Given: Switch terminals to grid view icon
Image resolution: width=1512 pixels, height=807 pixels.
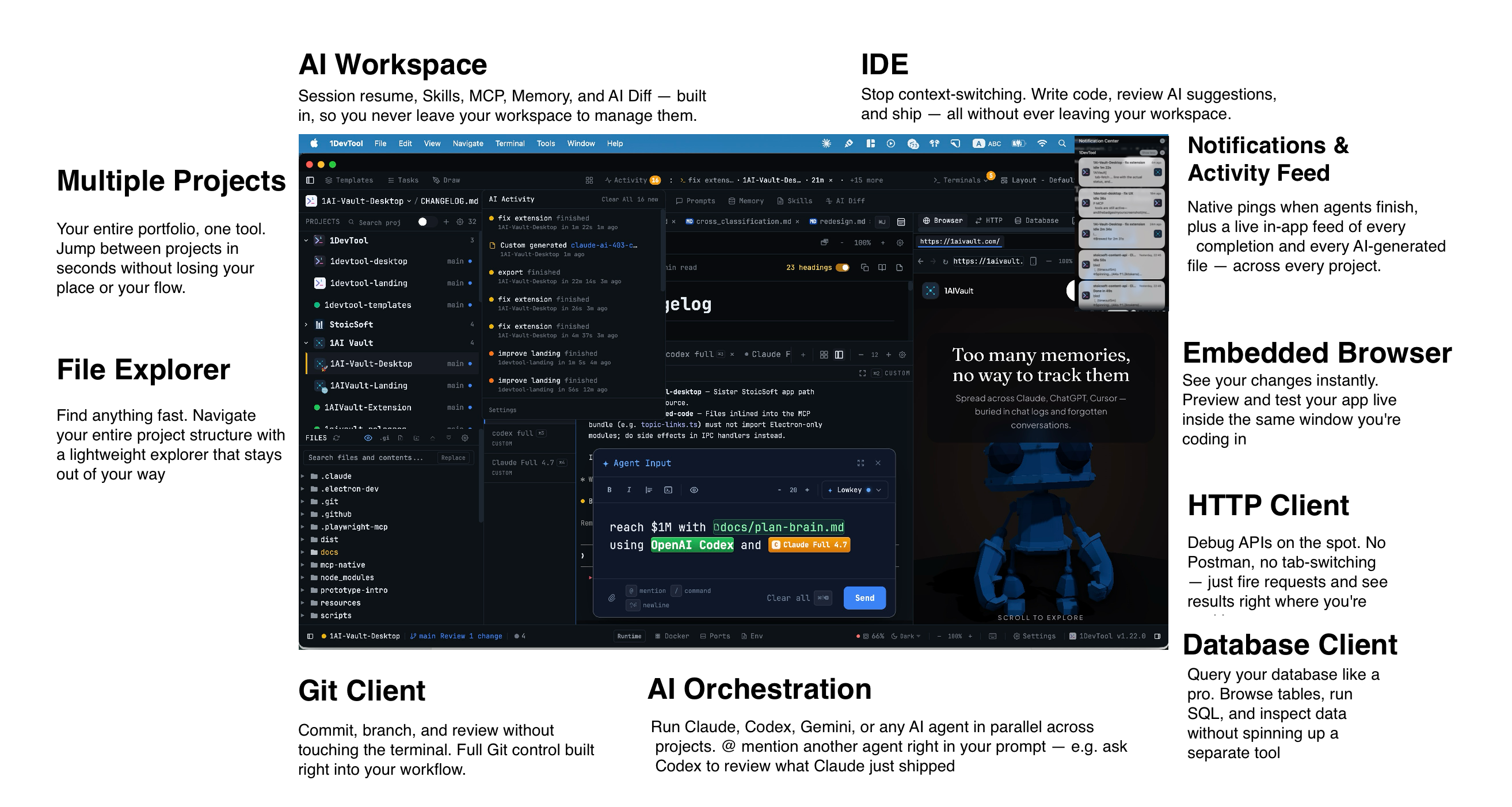Looking at the screenshot, I should (824, 355).
